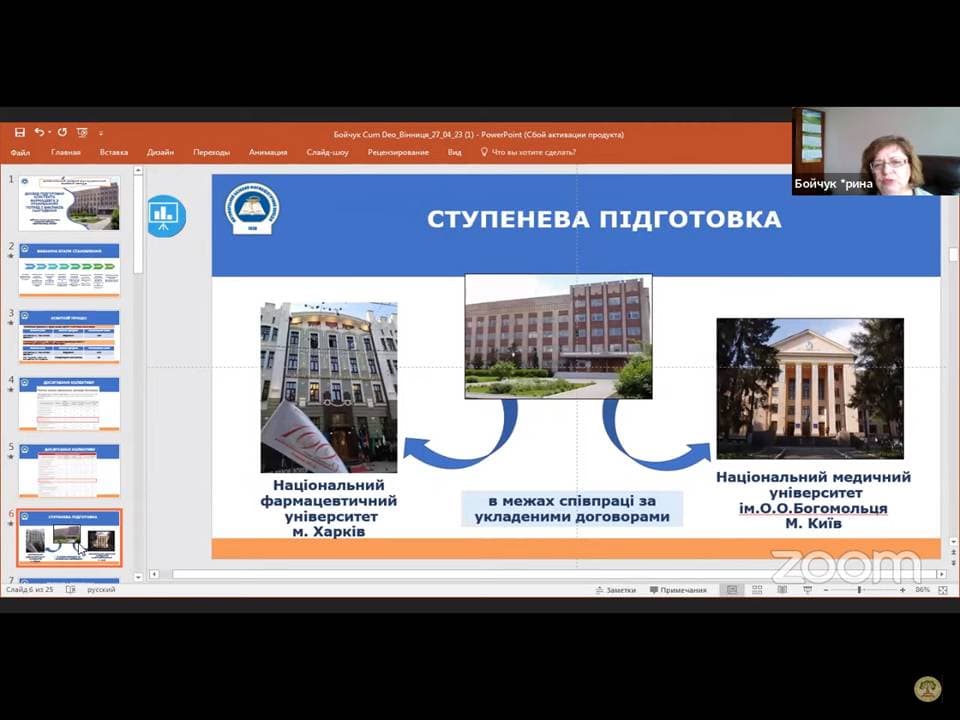This screenshot has height=720, width=960.
Task: Open the Файл menu
Action: (x=20, y=152)
